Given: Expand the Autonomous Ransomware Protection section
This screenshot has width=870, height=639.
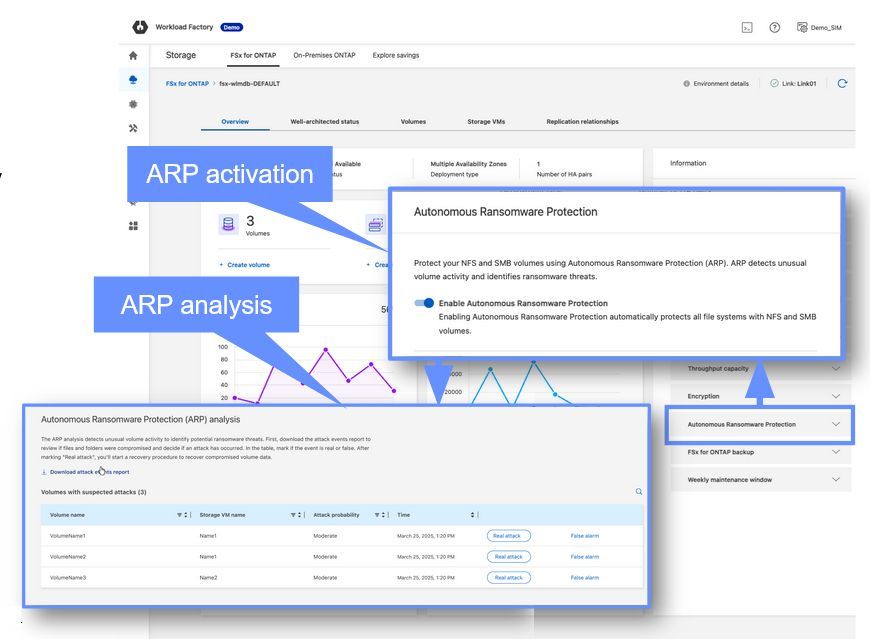Looking at the screenshot, I should tap(836, 424).
